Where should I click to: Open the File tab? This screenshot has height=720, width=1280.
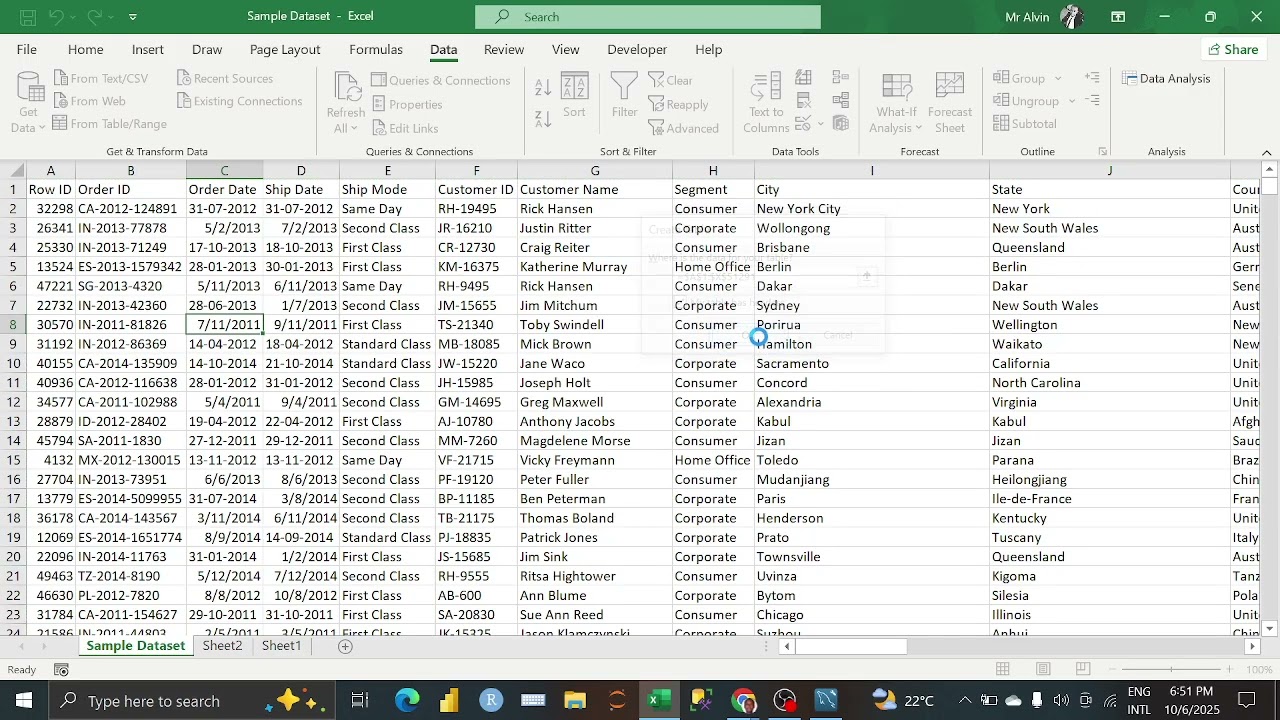[x=27, y=49]
